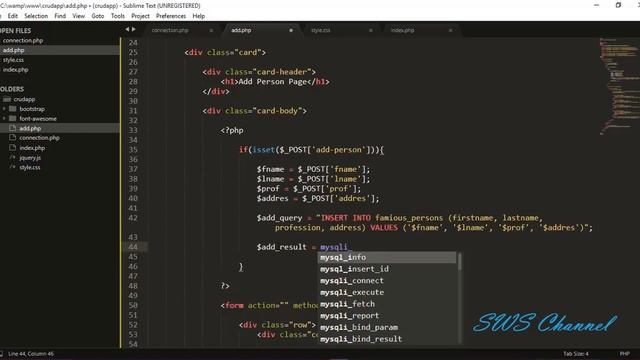Open the Help menu
Viewport: 640px width, 360px height.
pyautogui.click(x=198, y=16)
